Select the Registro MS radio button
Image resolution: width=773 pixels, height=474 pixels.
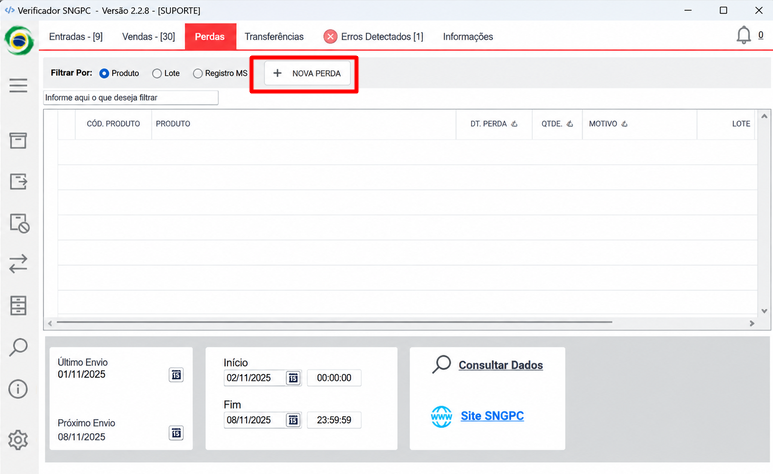[x=198, y=73]
